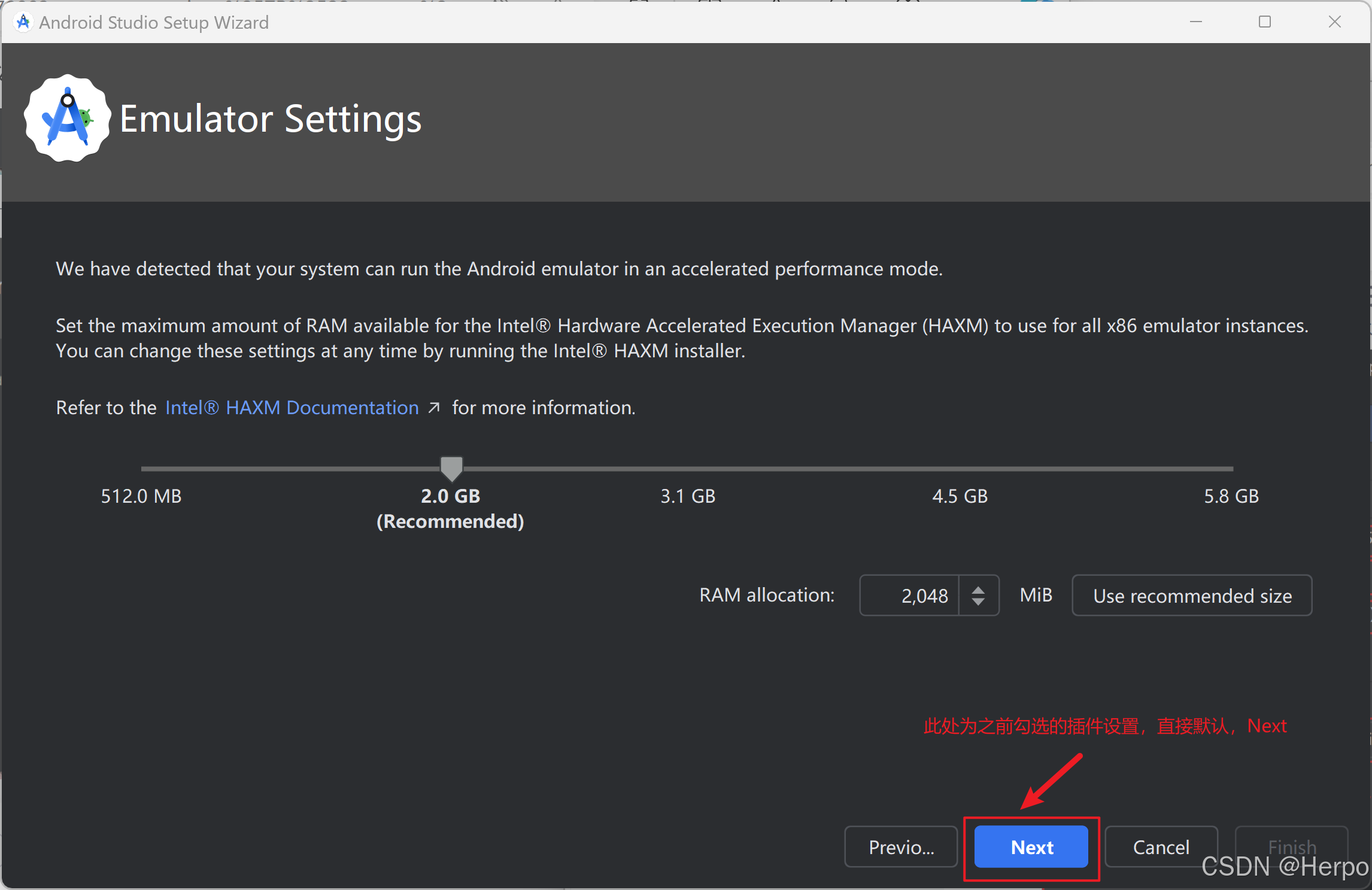Click the 2.0 GB Recommended label
The height and width of the screenshot is (890, 1372).
450,508
